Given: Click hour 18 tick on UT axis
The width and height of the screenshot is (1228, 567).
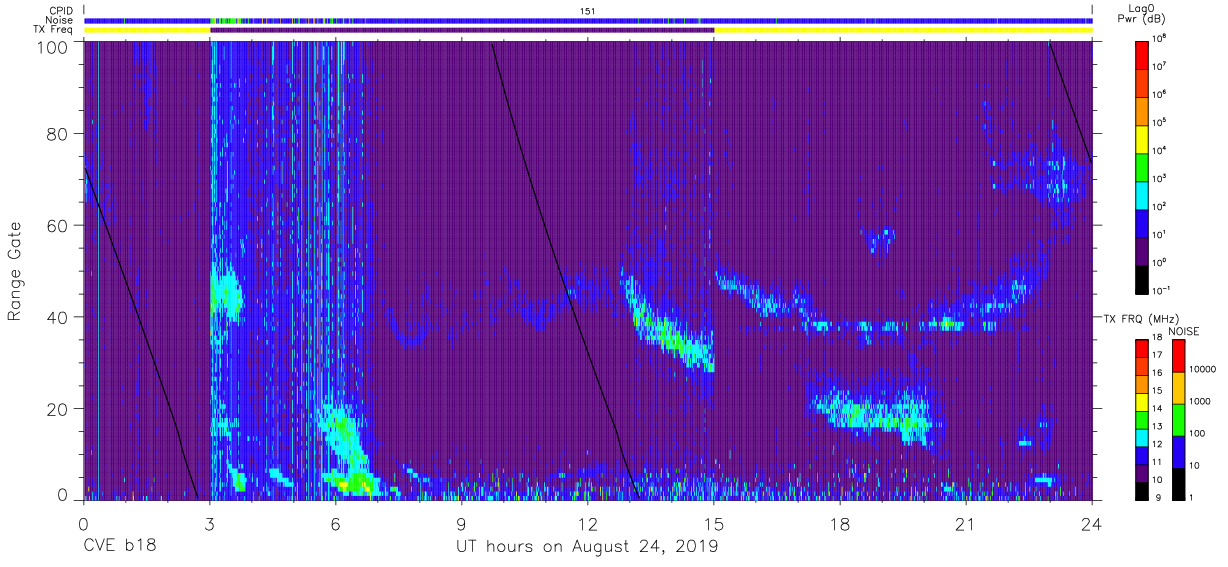Looking at the screenshot, I should point(840,523).
